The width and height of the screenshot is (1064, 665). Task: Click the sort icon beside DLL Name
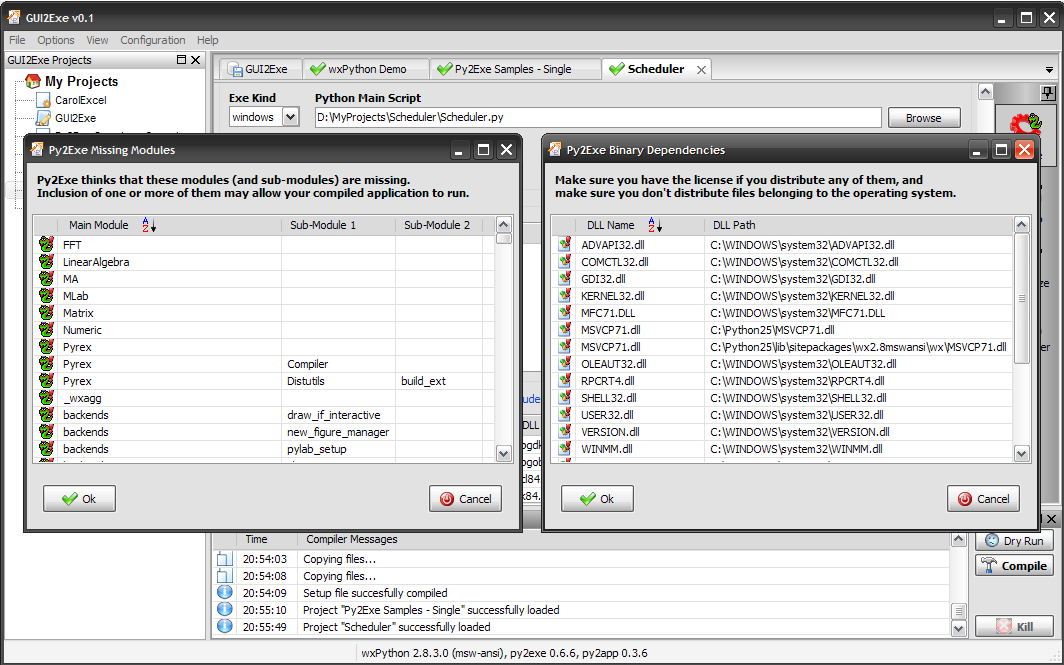tap(656, 225)
